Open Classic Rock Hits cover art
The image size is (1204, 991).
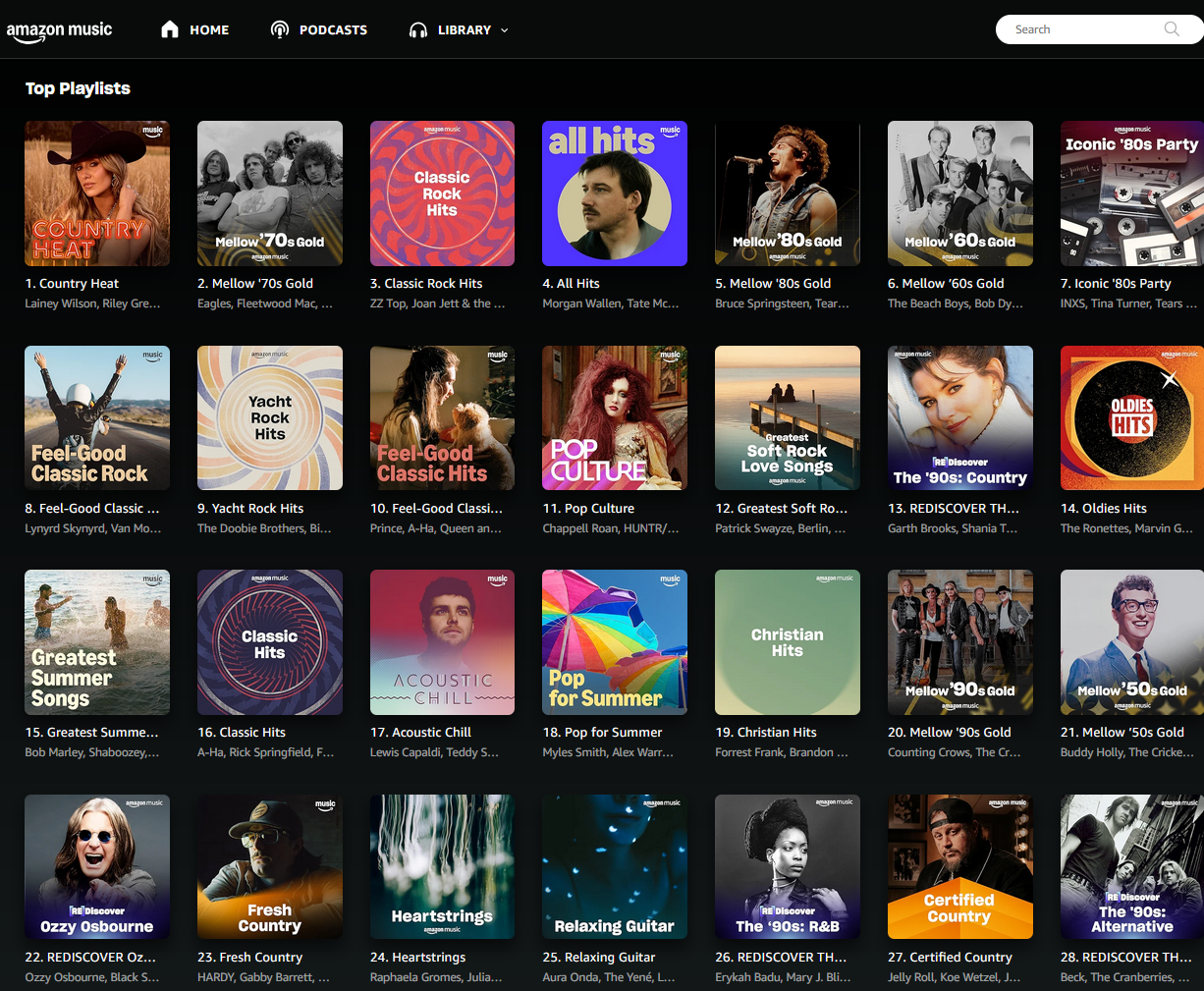442,193
